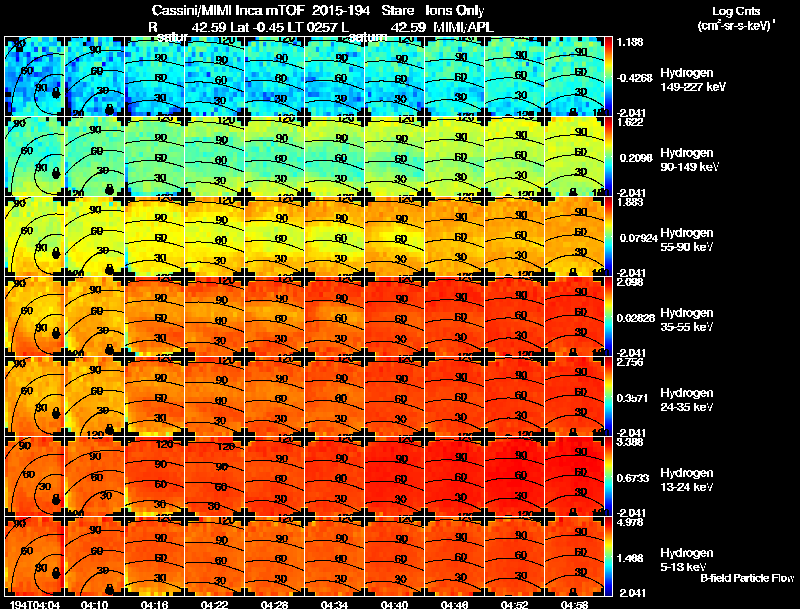This screenshot has height=609, width=800.
Task: Click the 'B-field Particle Flow' caption
Action: click(x=747, y=578)
